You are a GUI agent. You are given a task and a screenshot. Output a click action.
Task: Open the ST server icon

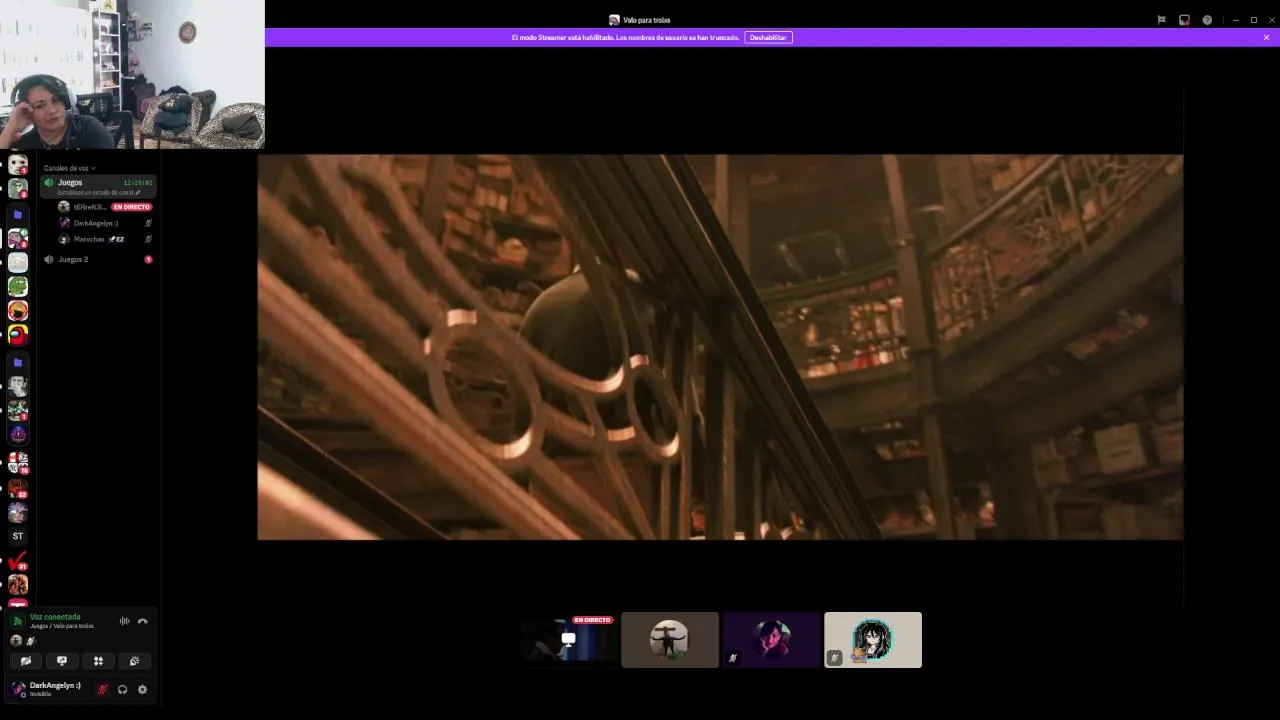[18, 536]
